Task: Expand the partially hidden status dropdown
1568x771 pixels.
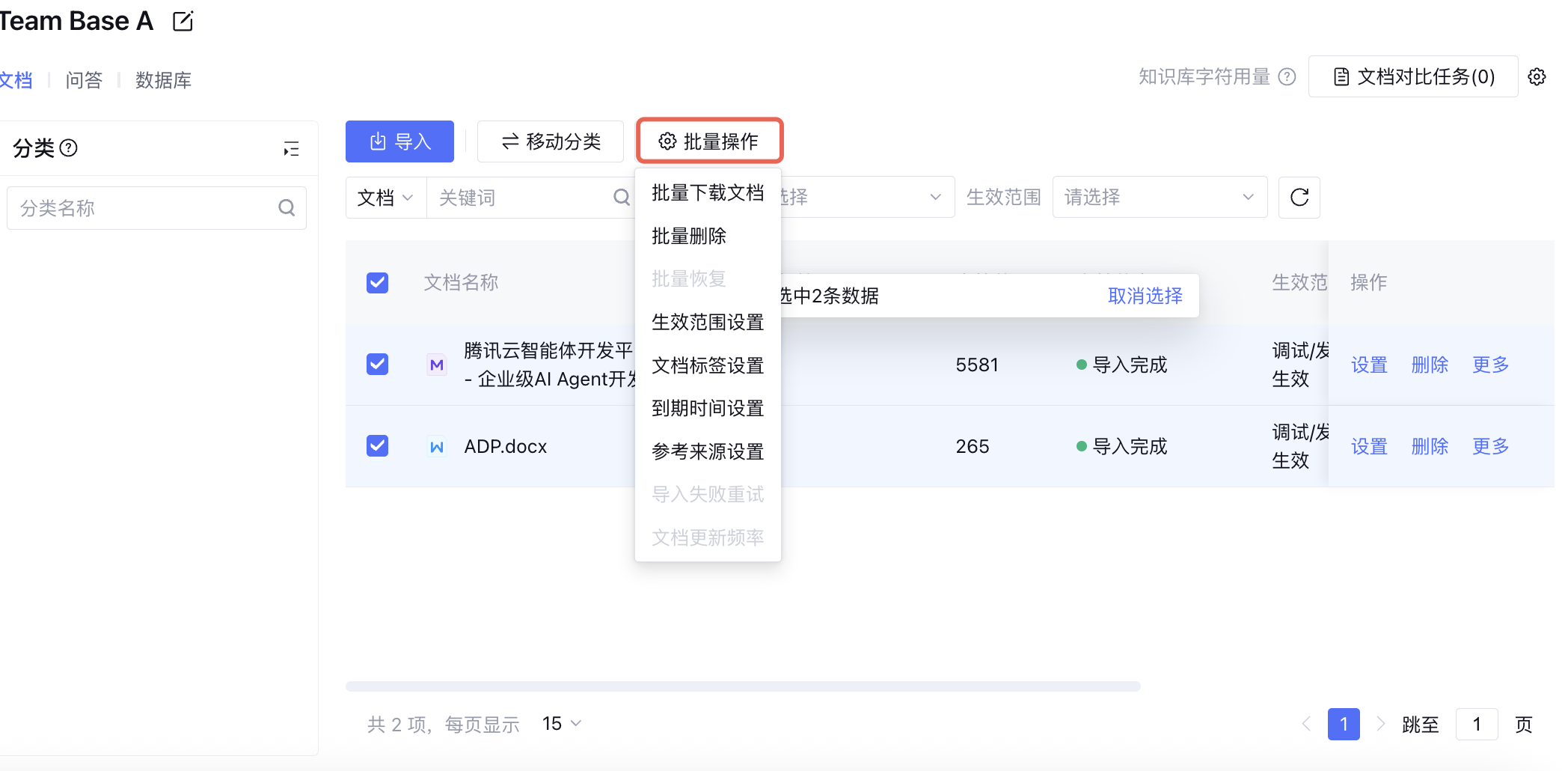Action: pyautogui.click(x=868, y=197)
